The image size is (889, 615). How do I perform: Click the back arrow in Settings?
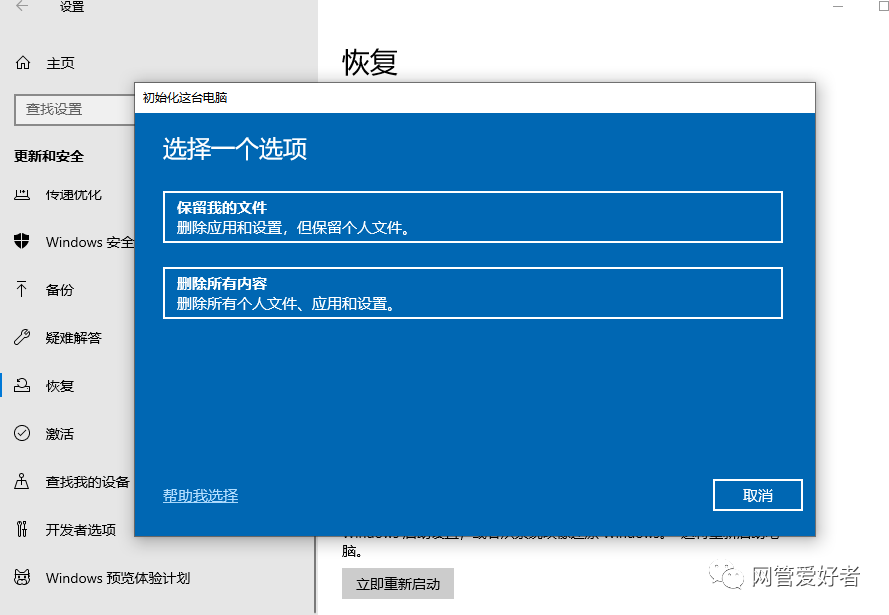(x=22, y=6)
